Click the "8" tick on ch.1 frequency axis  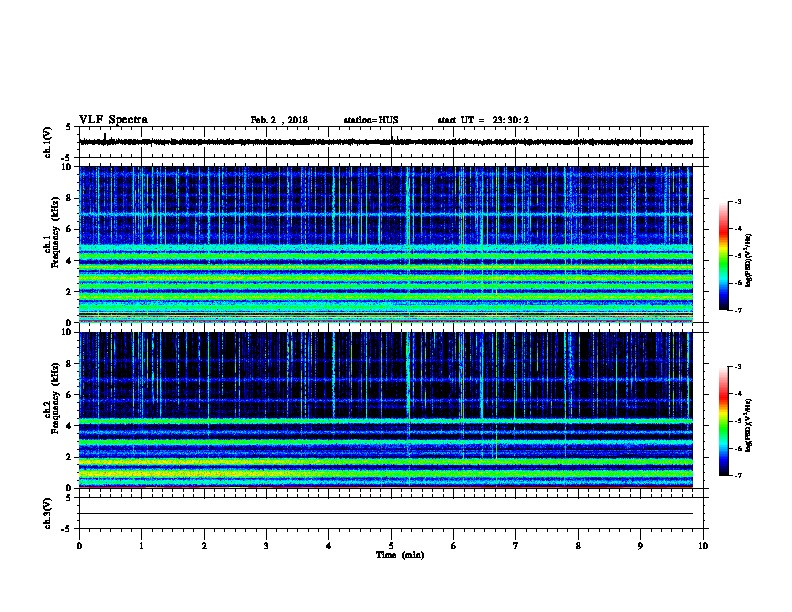pos(70,198)
